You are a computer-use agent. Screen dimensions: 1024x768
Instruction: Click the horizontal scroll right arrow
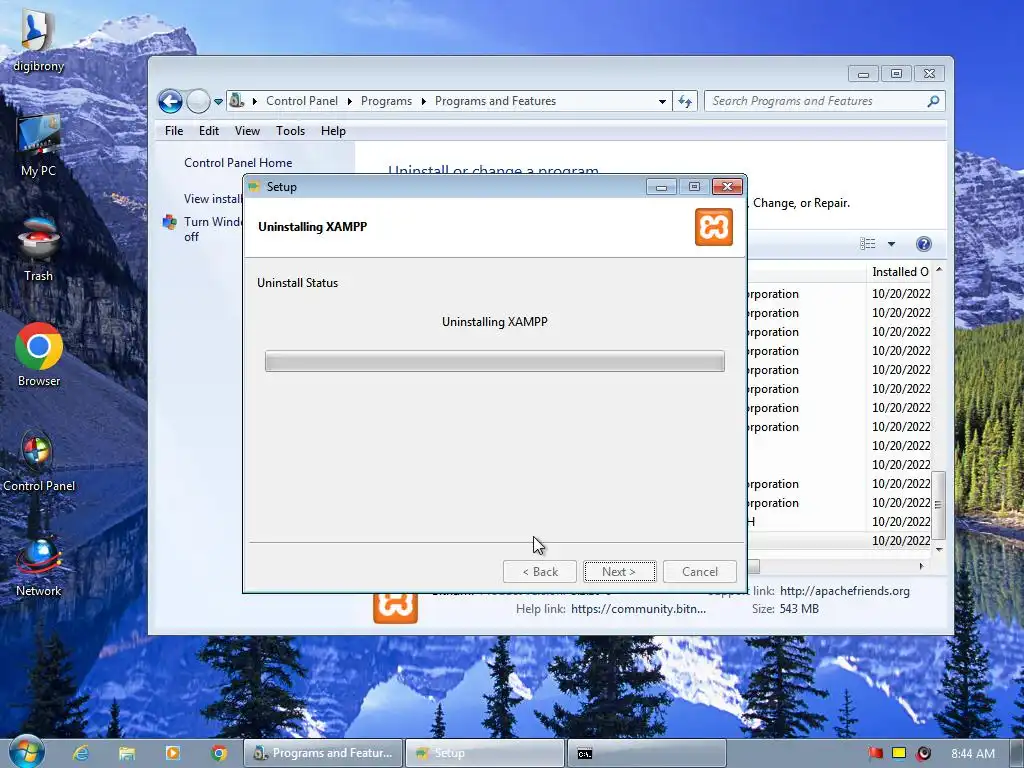(x=921, y=566)
